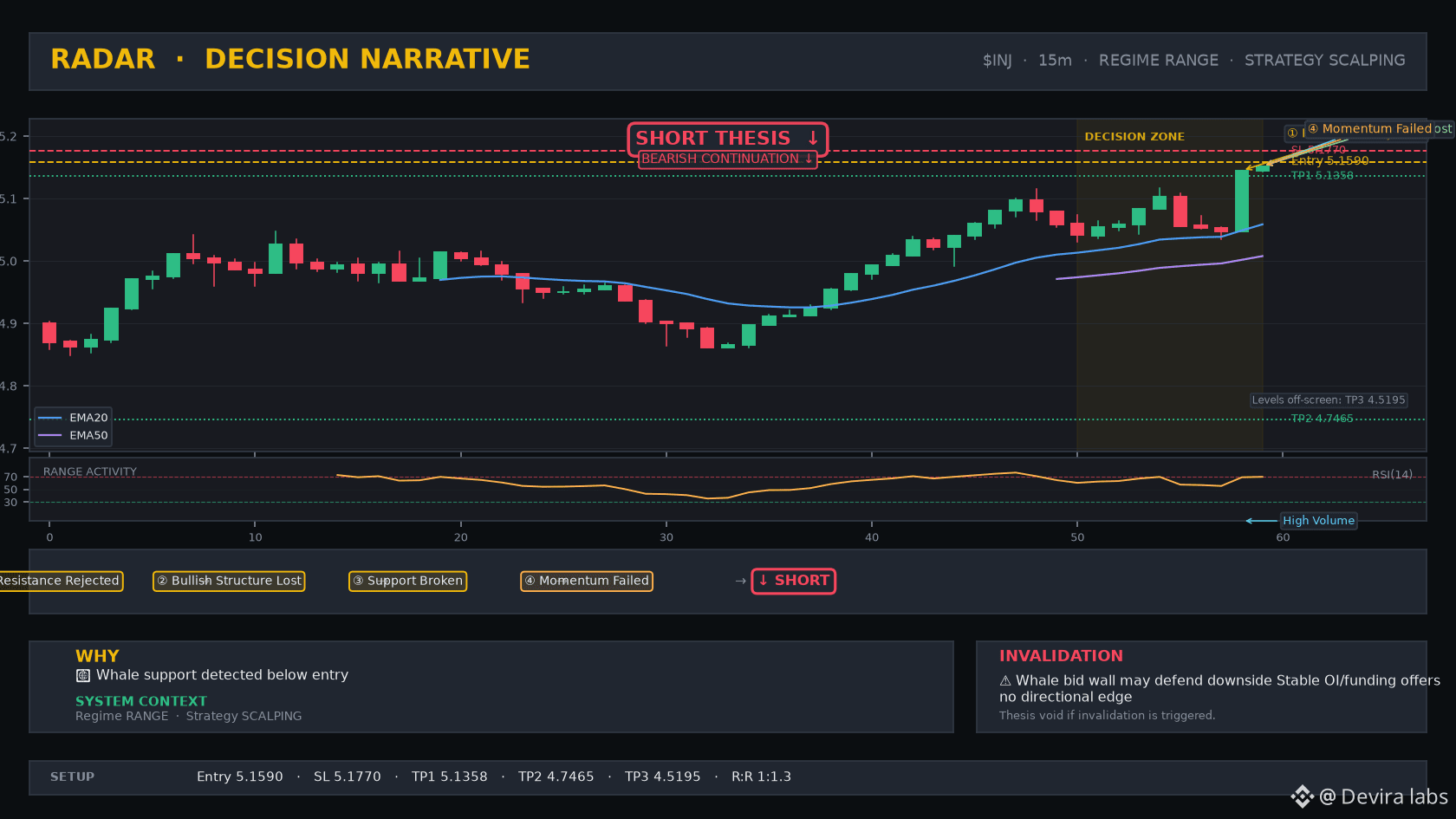This screenshot has width=1456, height=819.
Task: Click the 'Regime RANGE · Strategy SCALPING' line
Action: pos(189,716)
